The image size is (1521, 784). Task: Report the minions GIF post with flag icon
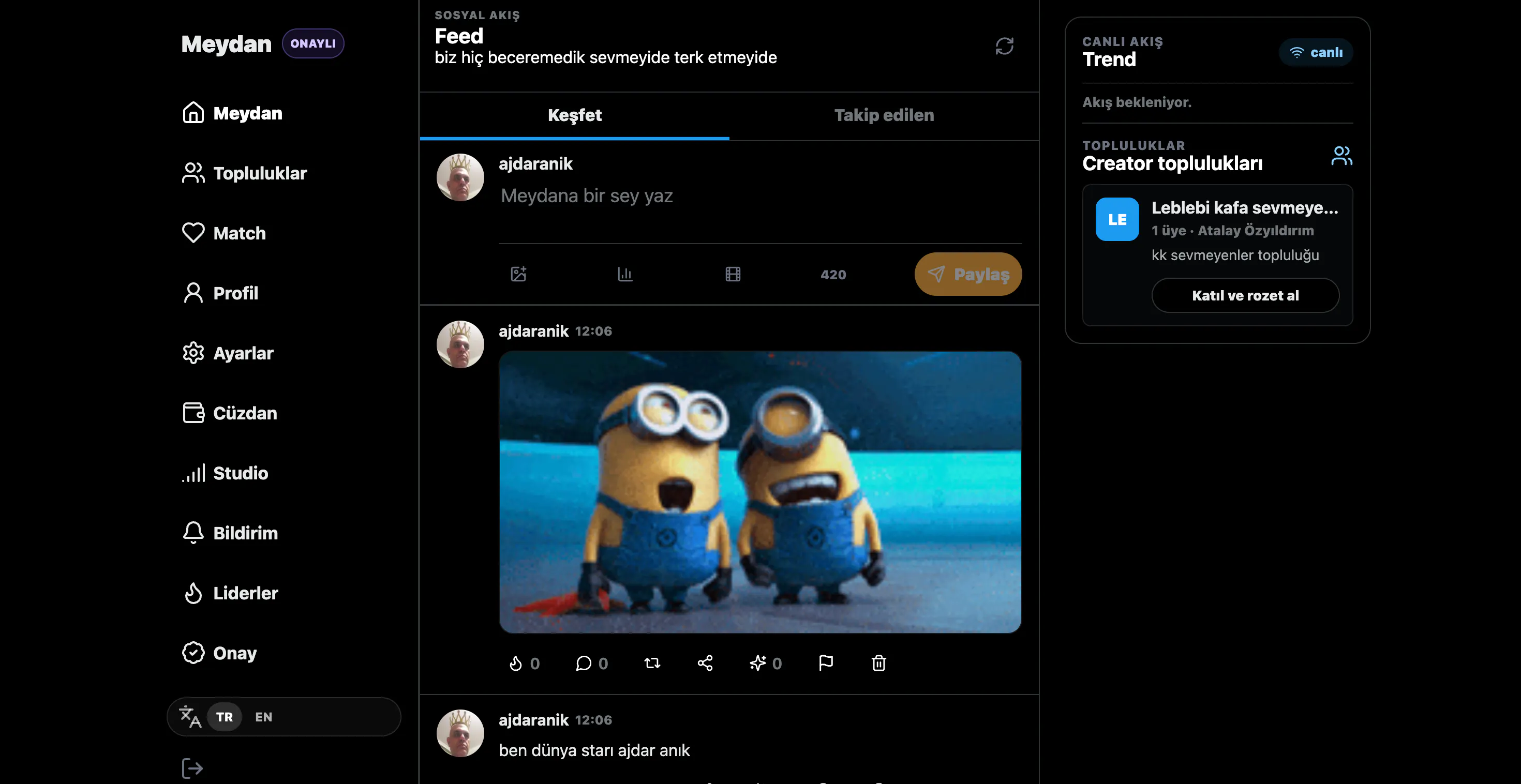click(826, 663)
